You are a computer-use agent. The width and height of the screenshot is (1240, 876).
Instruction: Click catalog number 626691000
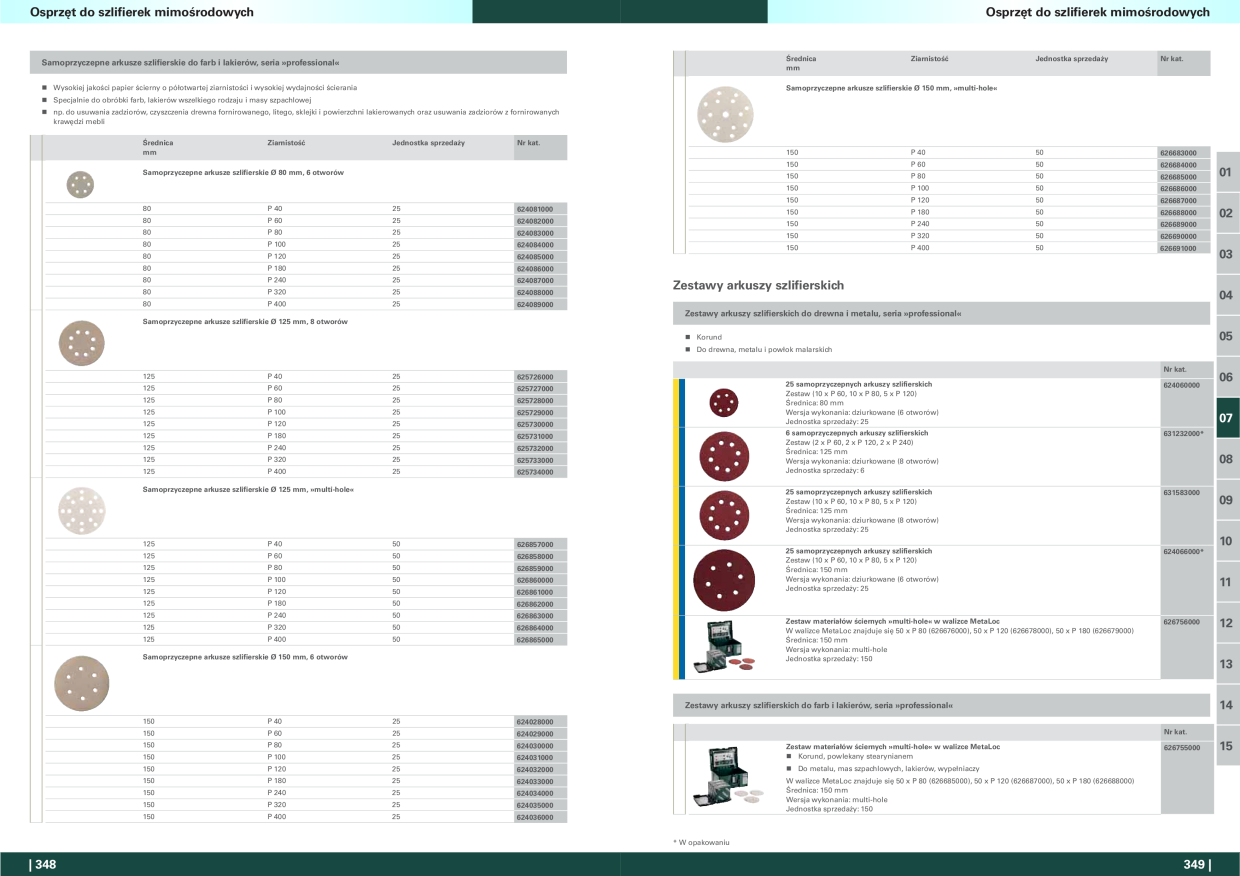coord(1178,248)
